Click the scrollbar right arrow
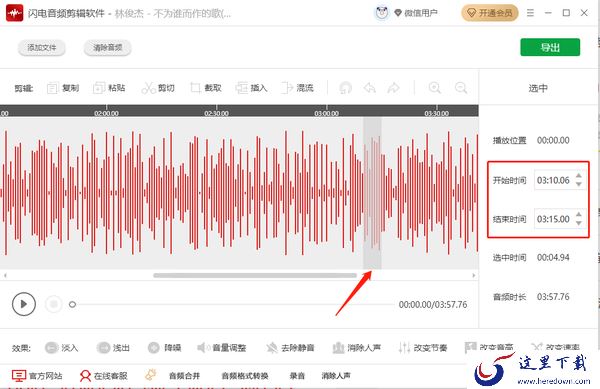The width and height of the screenshot is (600, 389). 474,275
